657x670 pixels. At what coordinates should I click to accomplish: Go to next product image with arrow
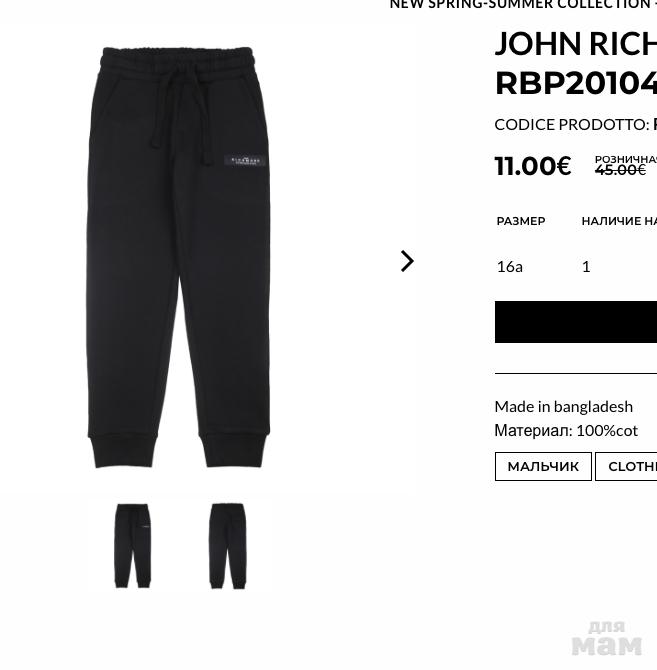[x=407, y=261]
